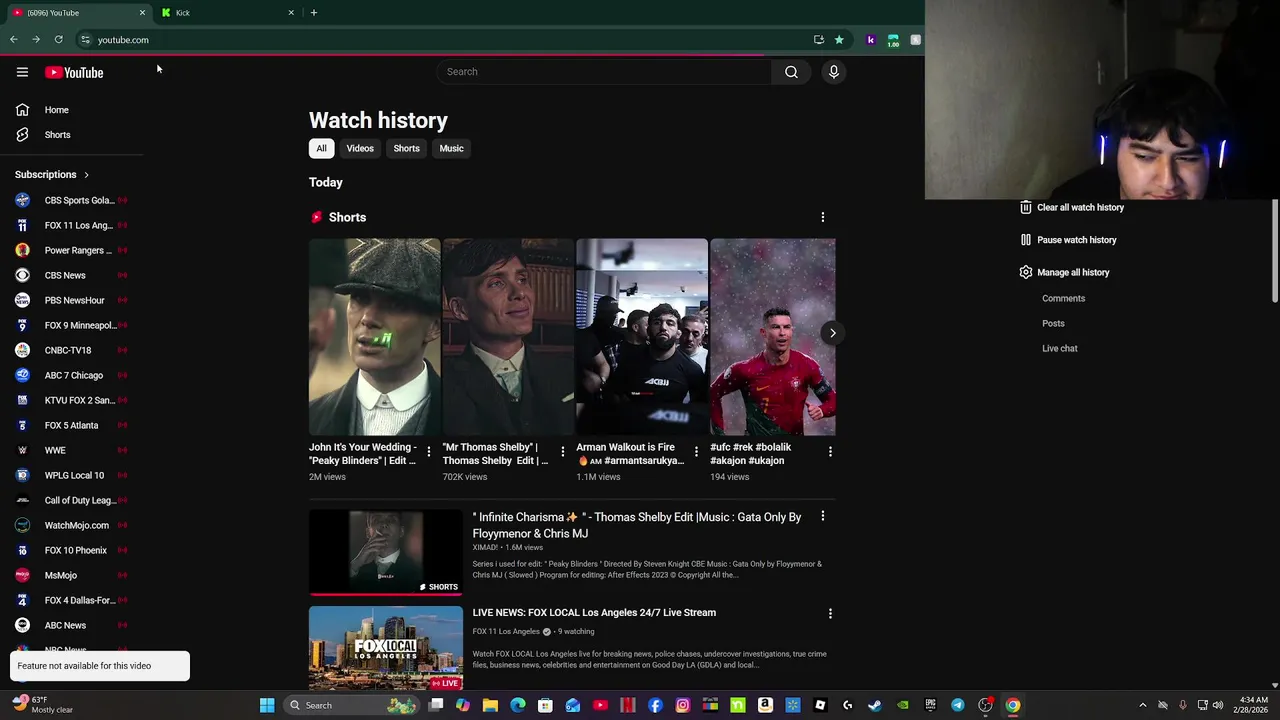The image size is (1280, 720).
Task: Open MsMojo channel subscription
Action: (72, 575)
